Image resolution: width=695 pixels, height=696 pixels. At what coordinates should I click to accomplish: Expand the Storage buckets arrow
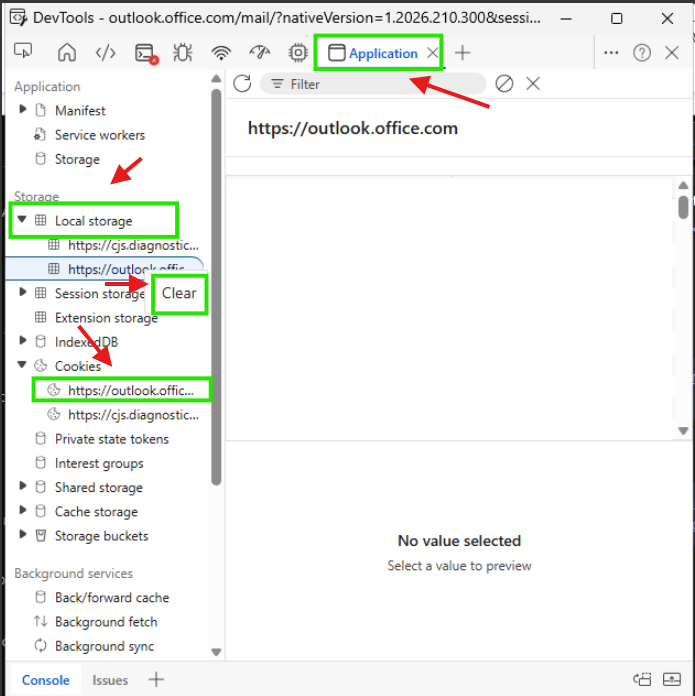(22, 534)
